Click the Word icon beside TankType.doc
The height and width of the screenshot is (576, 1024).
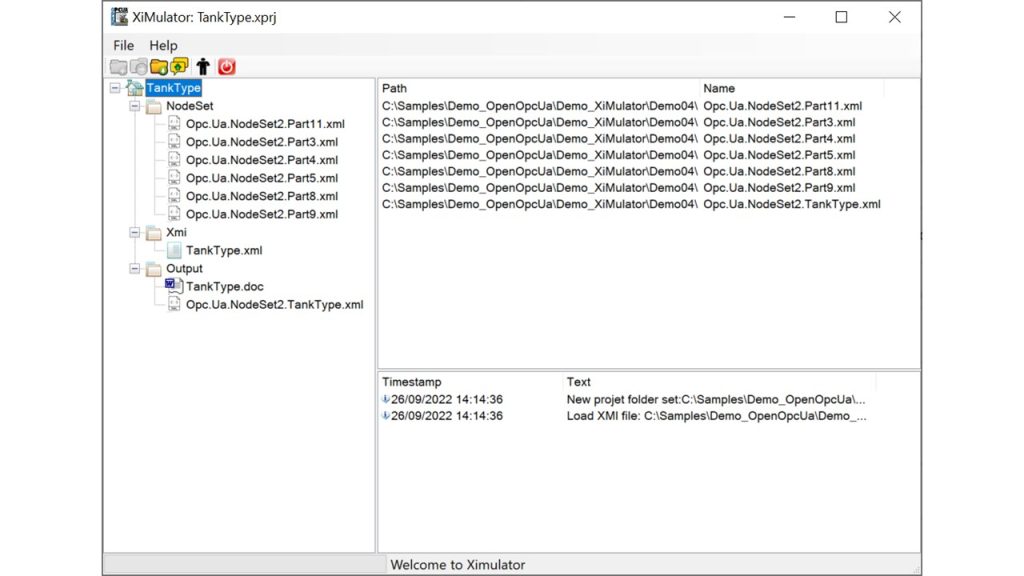174,286
